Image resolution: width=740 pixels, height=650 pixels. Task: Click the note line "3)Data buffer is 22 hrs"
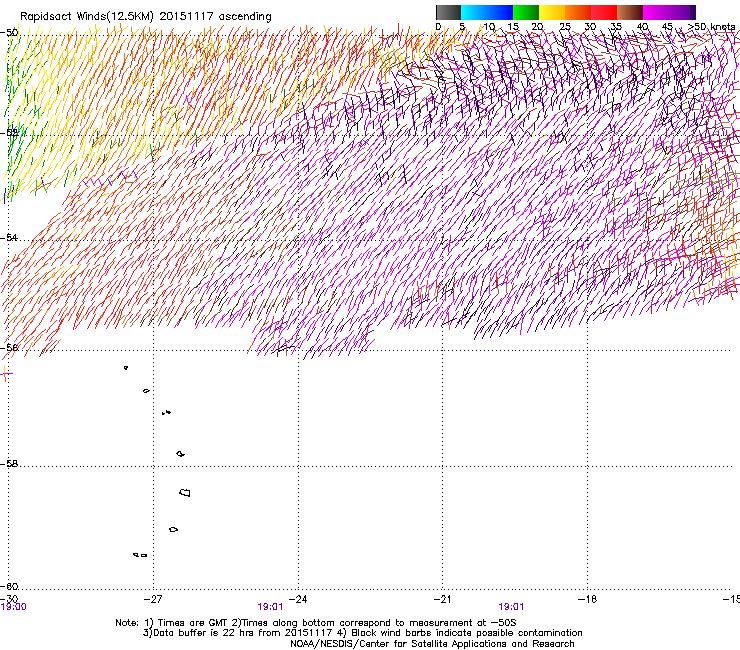[362, 633]
